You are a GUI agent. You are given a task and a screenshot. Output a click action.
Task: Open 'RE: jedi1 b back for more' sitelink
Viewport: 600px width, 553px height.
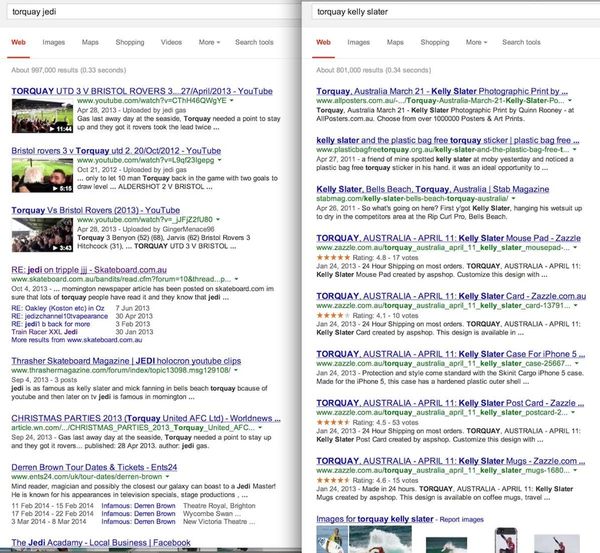click(51, 324)
